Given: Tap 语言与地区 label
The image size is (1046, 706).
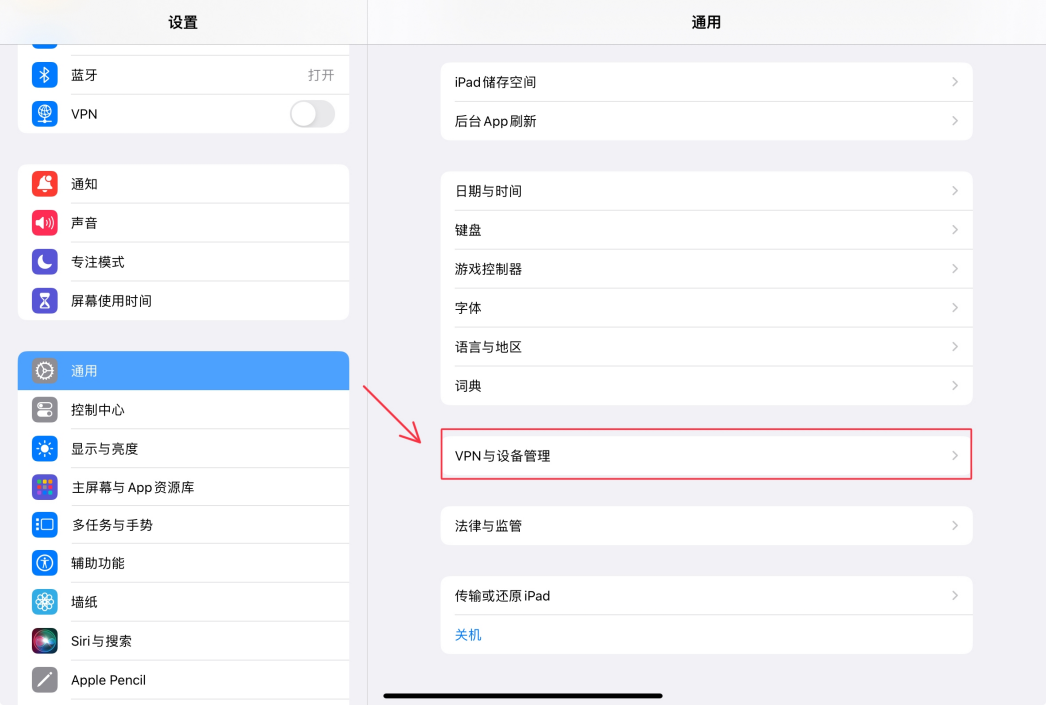Looking at the screenshot, I should (x=488, y=347).
